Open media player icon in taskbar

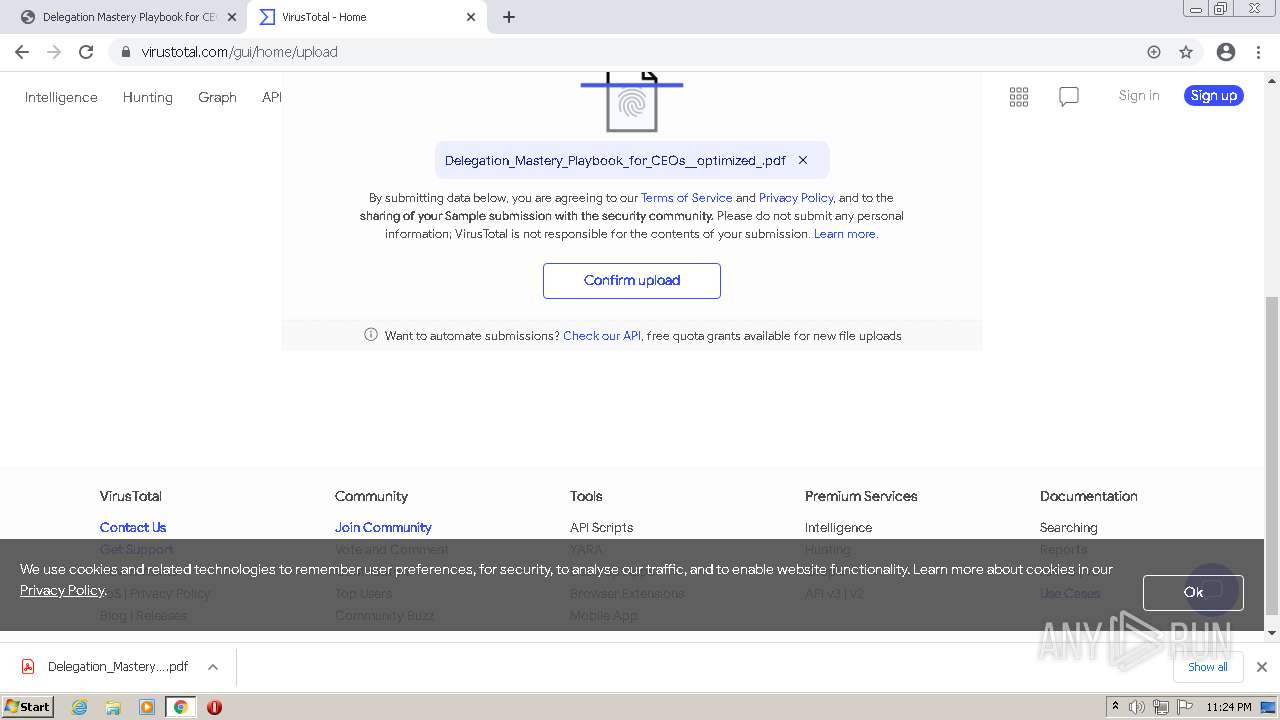(x=147, y=707)
